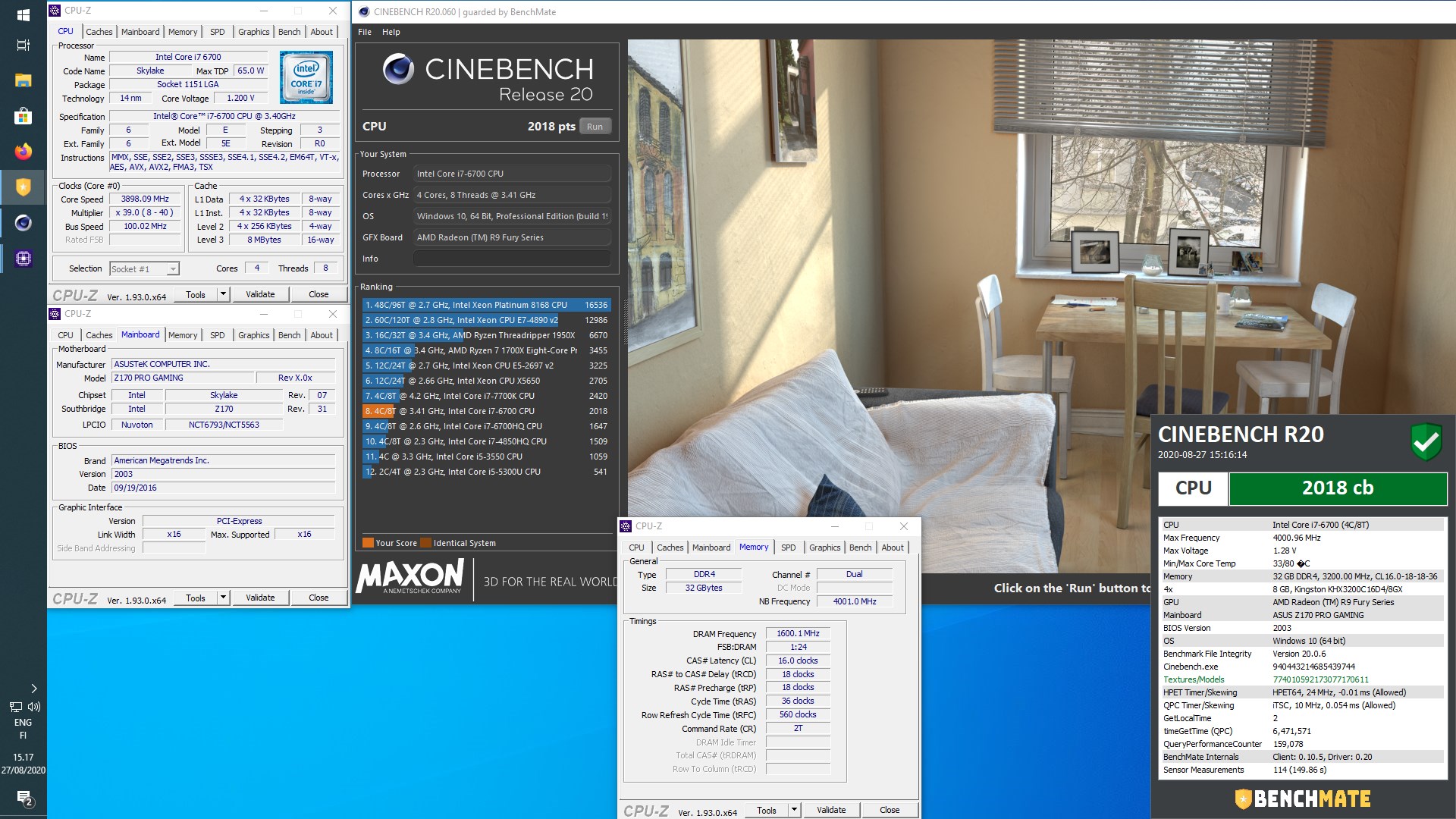The height and width of the screenshot is (819, 1456).
Task: Click the BenchMate green shield checkmark
Action: click(1426, 441)
